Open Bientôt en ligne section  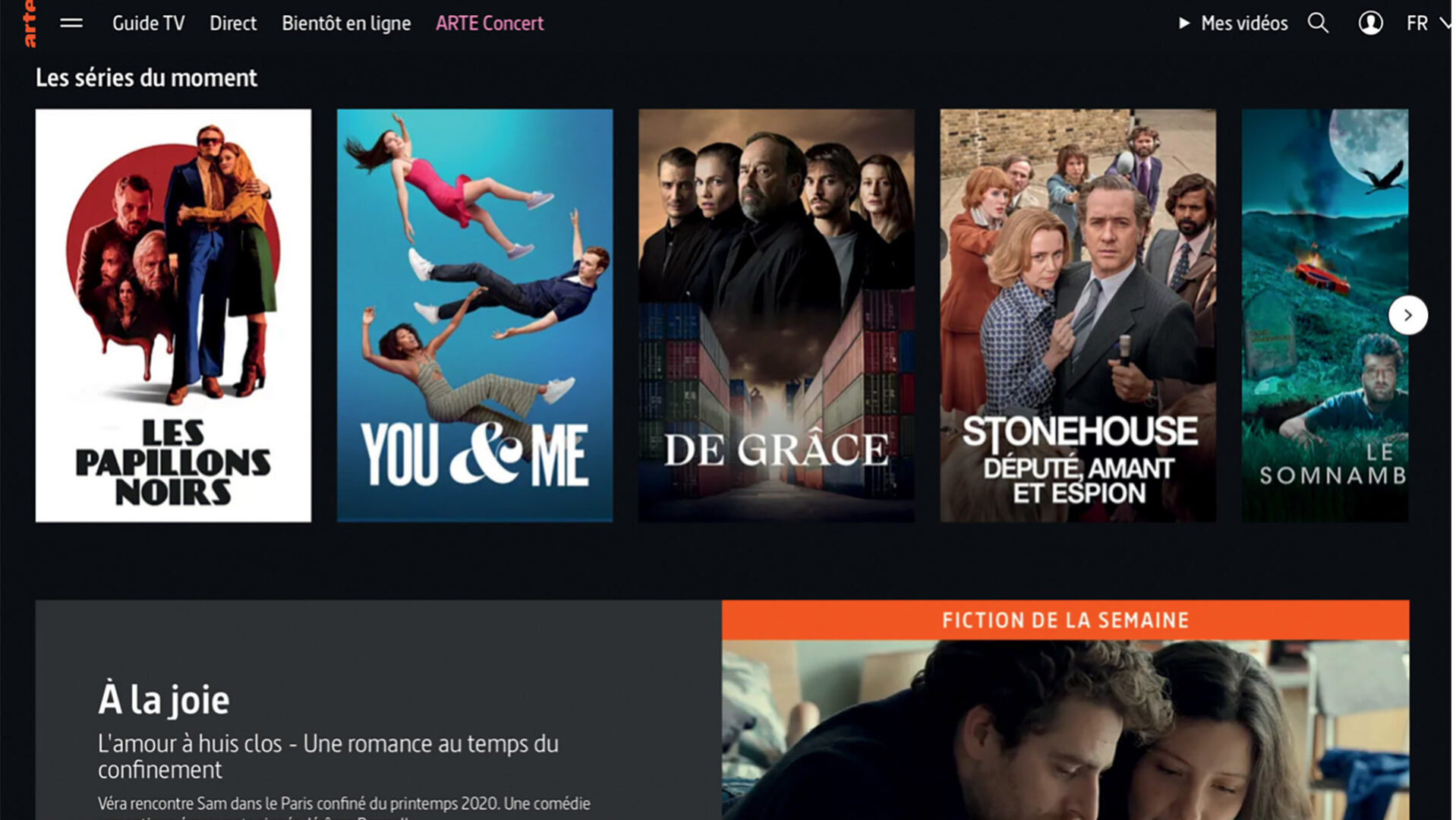pyautogui.click(x=346, y=24)
